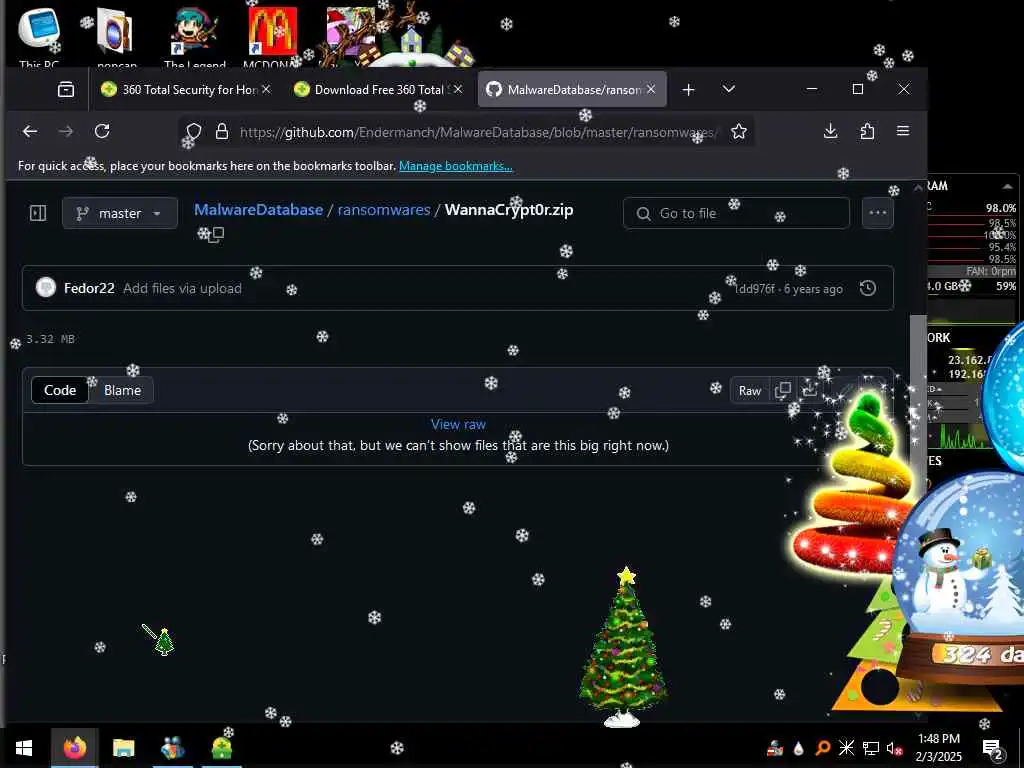Select the Code view tab

click(x=60, y=390)
